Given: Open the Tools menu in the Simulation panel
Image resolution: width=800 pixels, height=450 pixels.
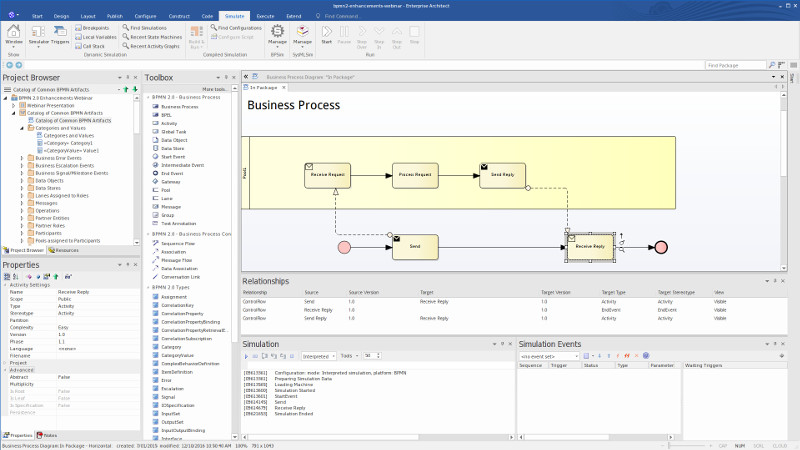Looking at the screenshot, I should click(x=349, y=355).
